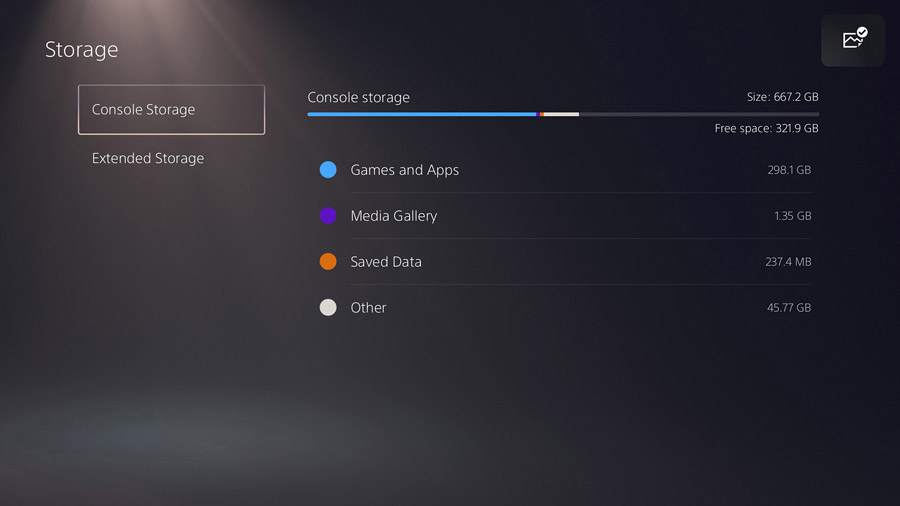
Task: Click the Storage page title
Action: pos(82,50)
